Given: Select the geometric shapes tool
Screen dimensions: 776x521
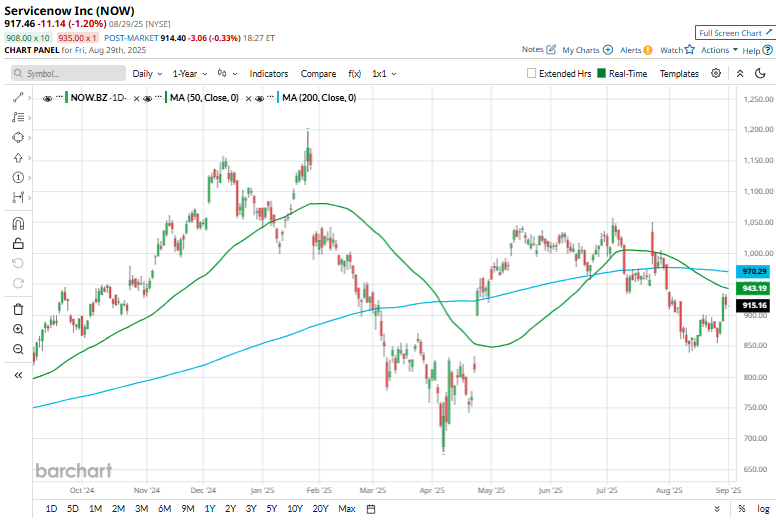Looking at the screenshot, I should [x=18, y=138].
